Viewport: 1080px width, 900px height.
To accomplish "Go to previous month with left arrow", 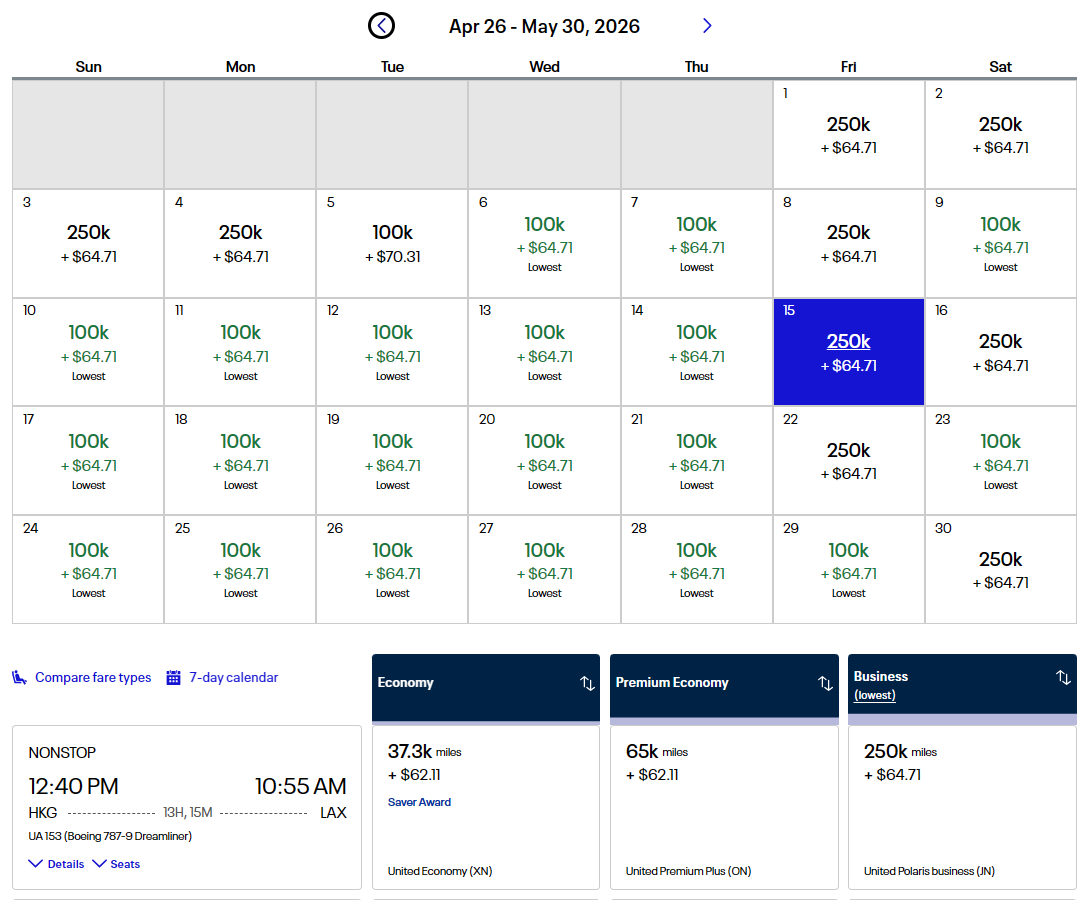I will (381, 26).
